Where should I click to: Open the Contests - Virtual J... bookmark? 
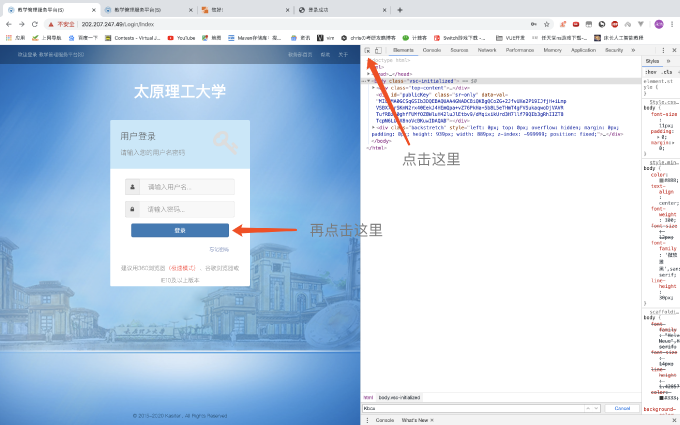(133, 38)
